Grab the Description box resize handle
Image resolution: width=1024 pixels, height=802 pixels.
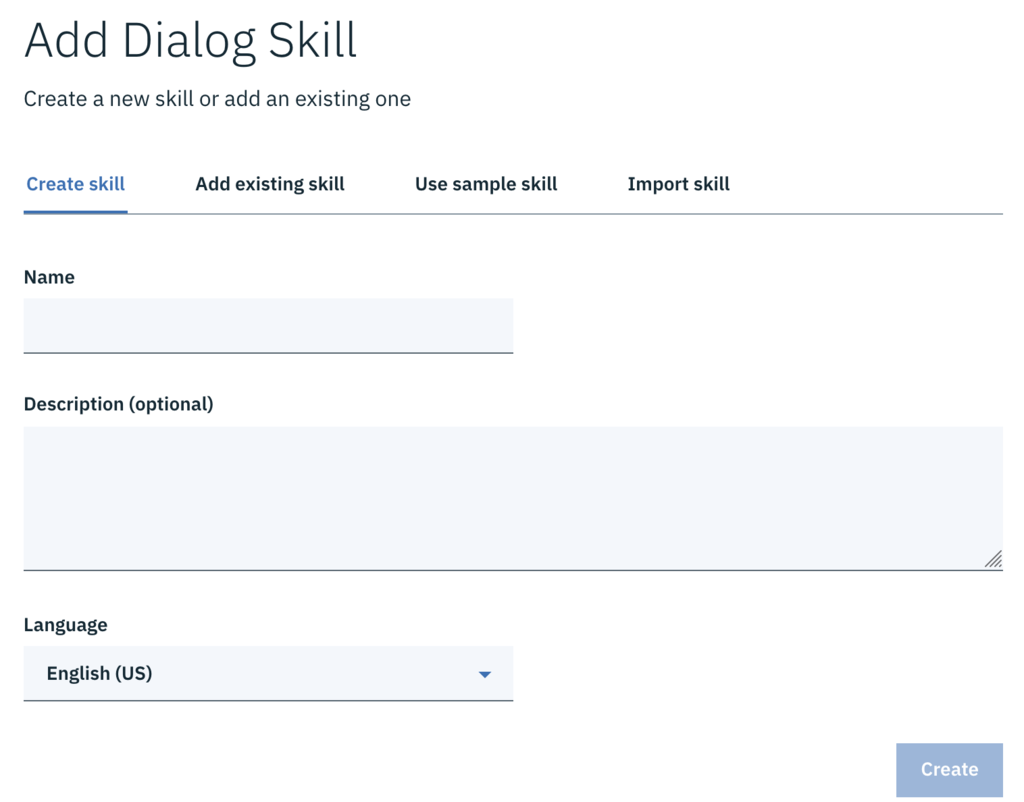pos(993,559)
